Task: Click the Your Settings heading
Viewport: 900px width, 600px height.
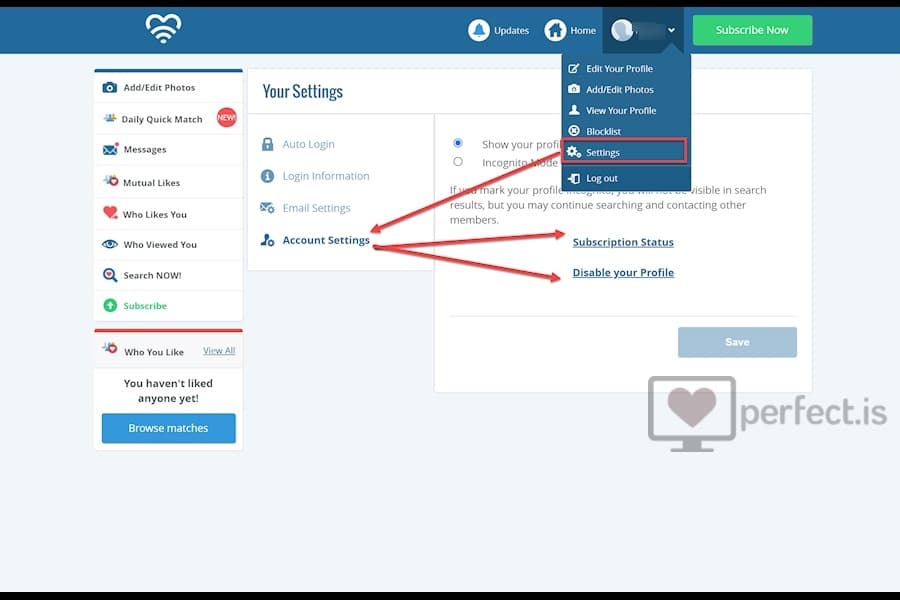Action: (x=302, y=91)
